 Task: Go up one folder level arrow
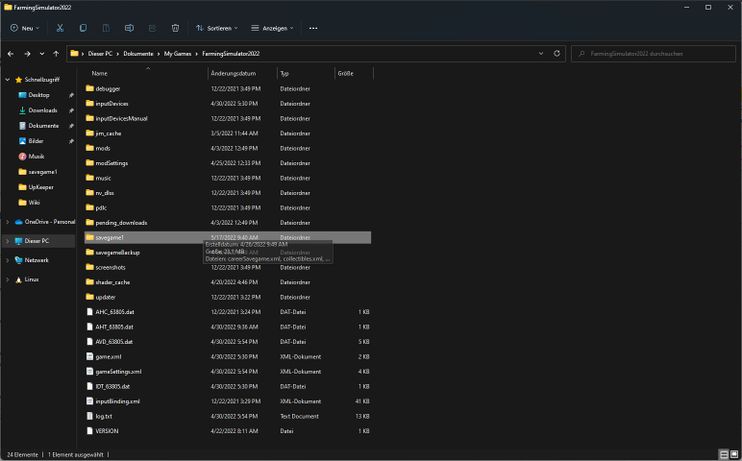coord(56,54)
